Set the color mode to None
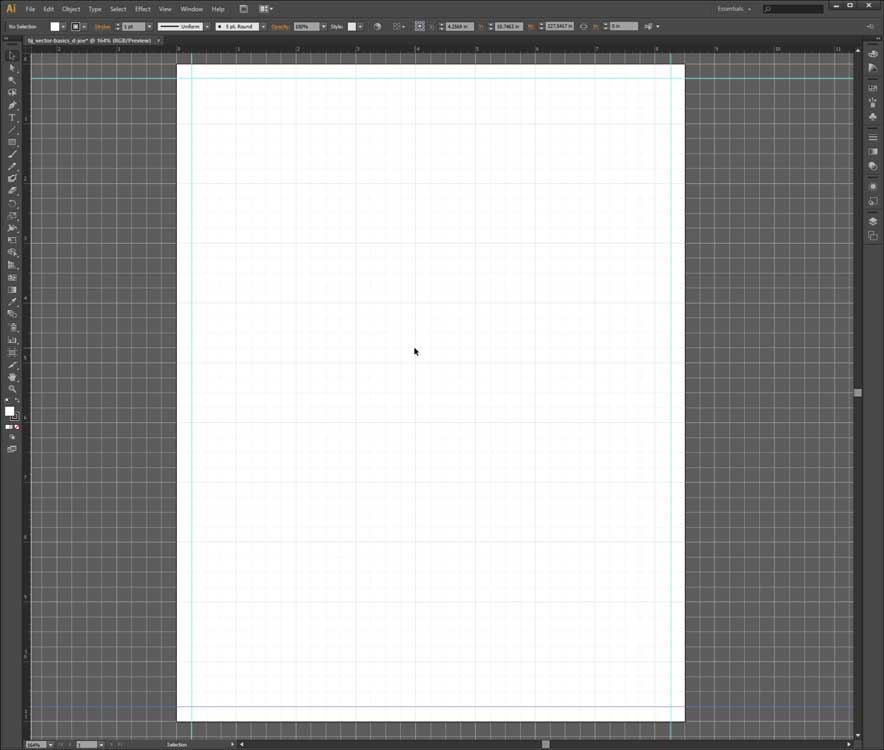 tap(17, 427)
